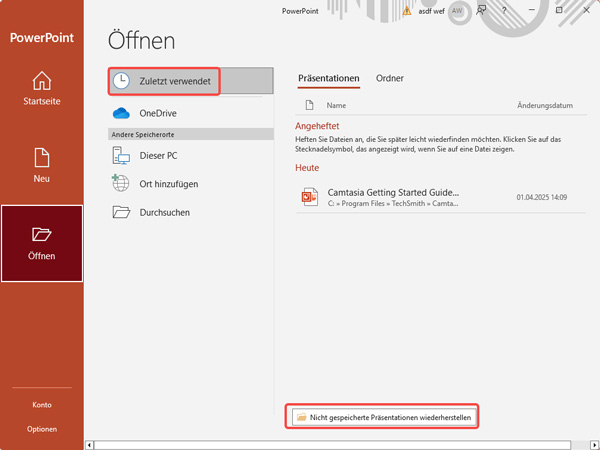The width and height of the screenshot is (600, 450).
Task: Click file type column header icon
Action: [x=309, y=105]
